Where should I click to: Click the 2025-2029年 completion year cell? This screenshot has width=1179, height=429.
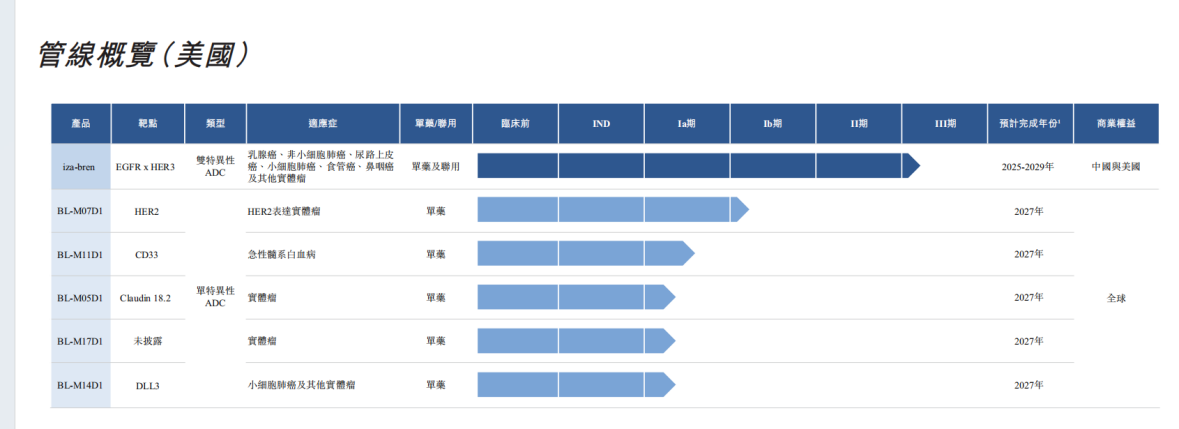click(x=1028, y=167)
